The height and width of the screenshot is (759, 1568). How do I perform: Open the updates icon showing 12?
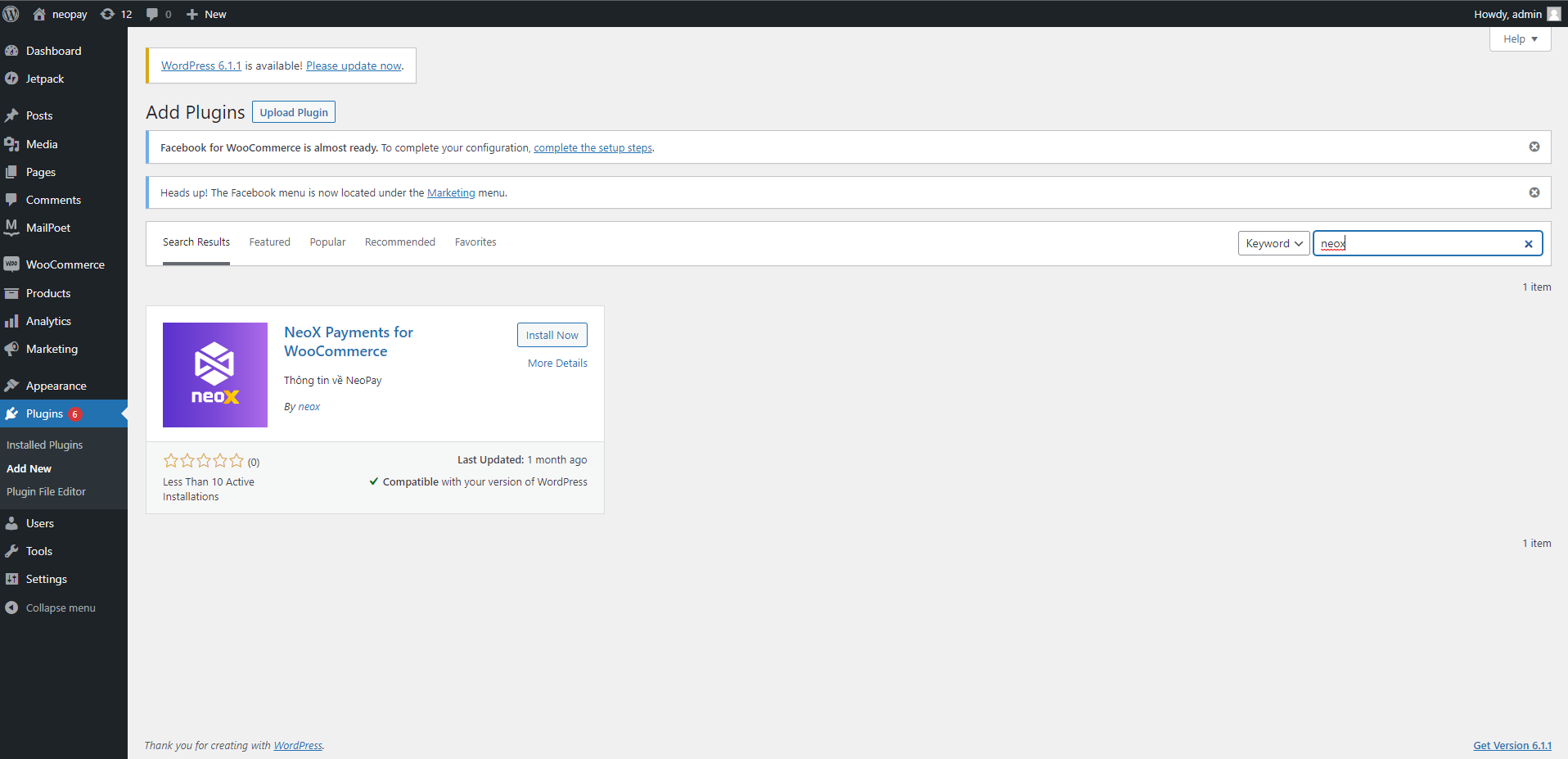pos(107,14)
